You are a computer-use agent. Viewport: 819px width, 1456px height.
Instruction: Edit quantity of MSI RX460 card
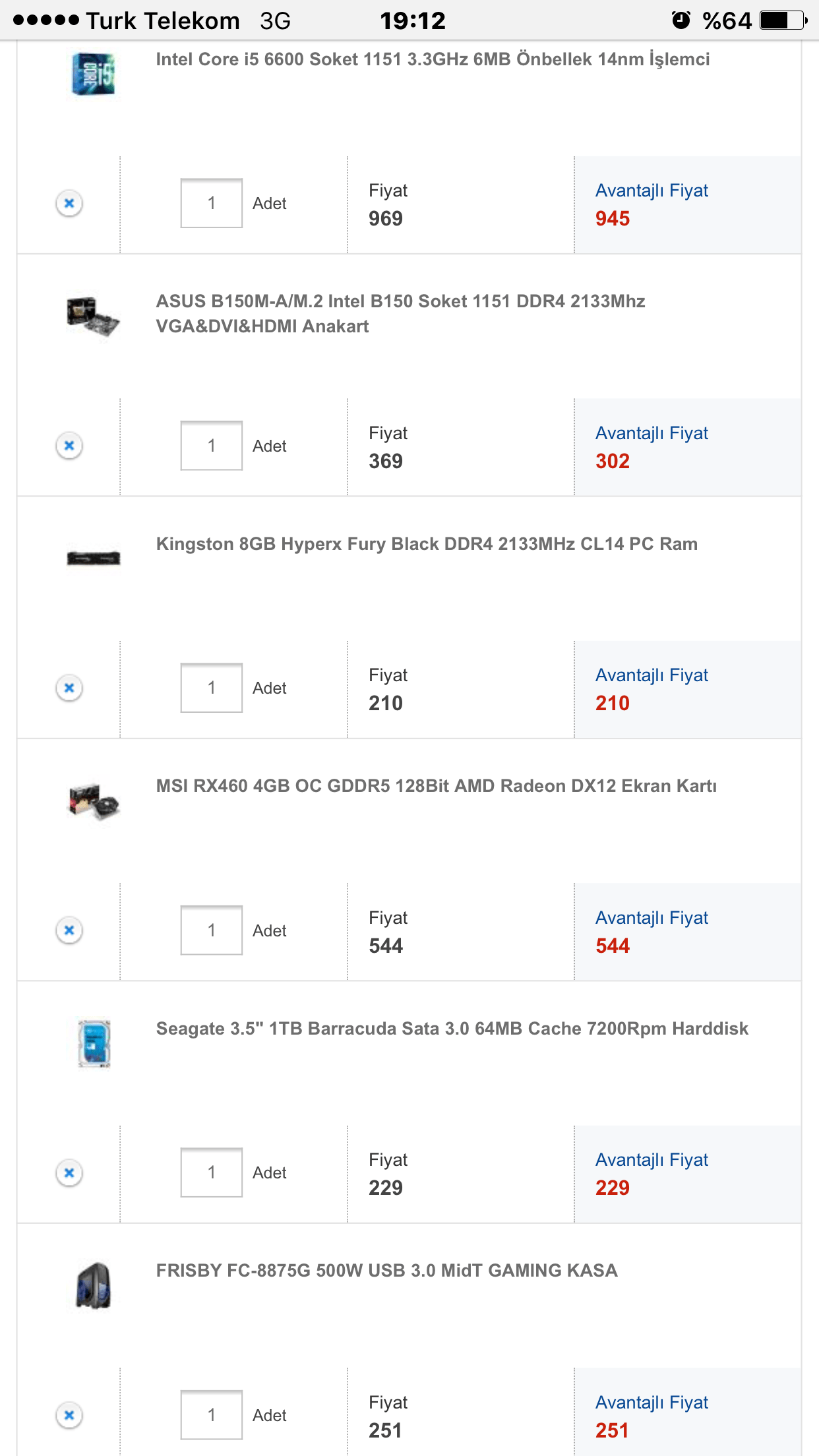coord(212,930)
